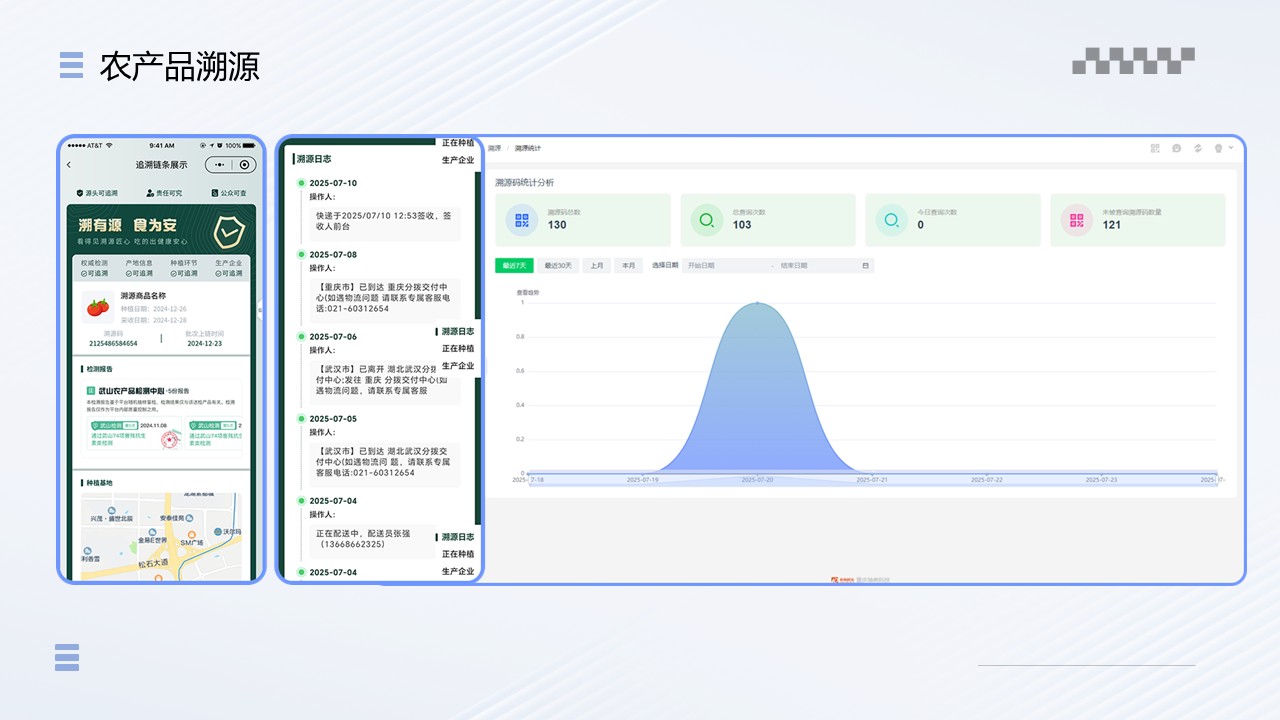The image size is (1280, 720).
Task: Select the 最近7天 filter button
Action: (x=515, y=265)
